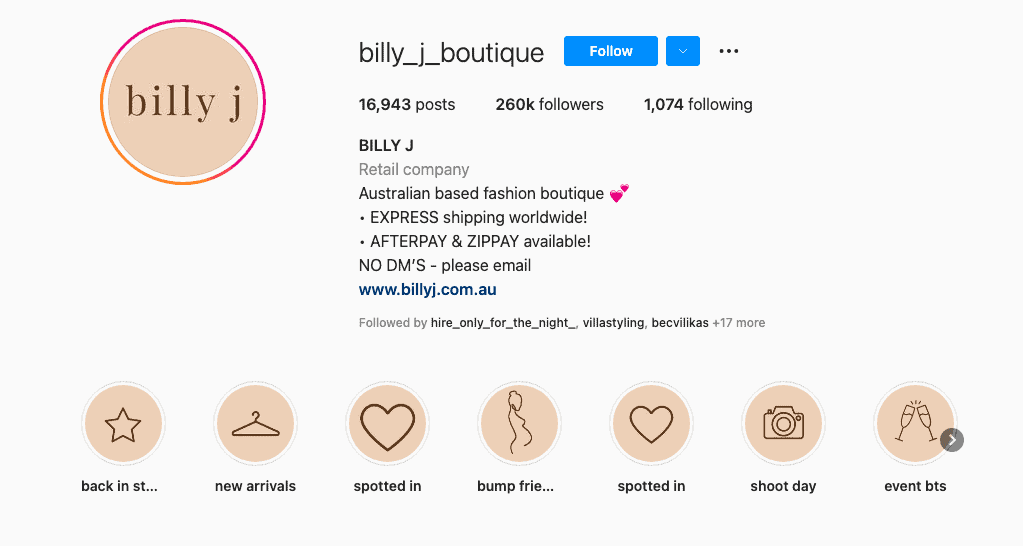
Task: Click the 16,943 posts count
Action: (x=406, y=104)
